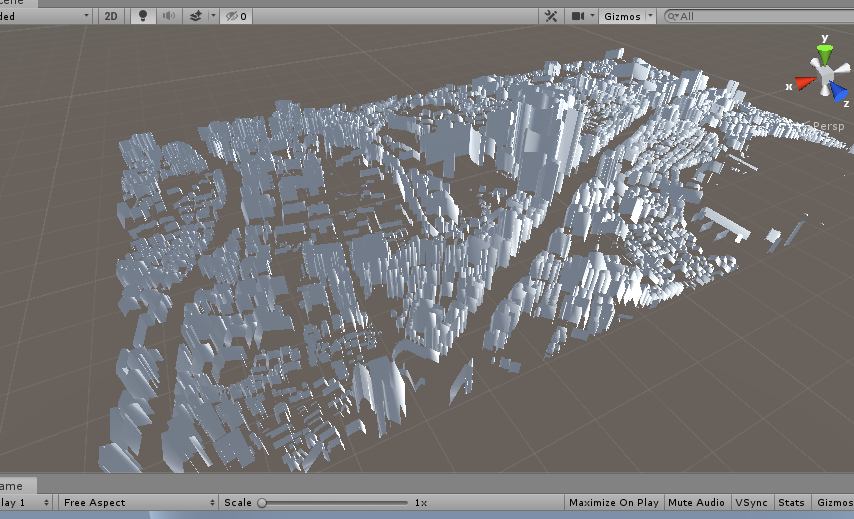854x519 pixels.
Task: Open the shading mode dropdown
Action: point(46,16)
